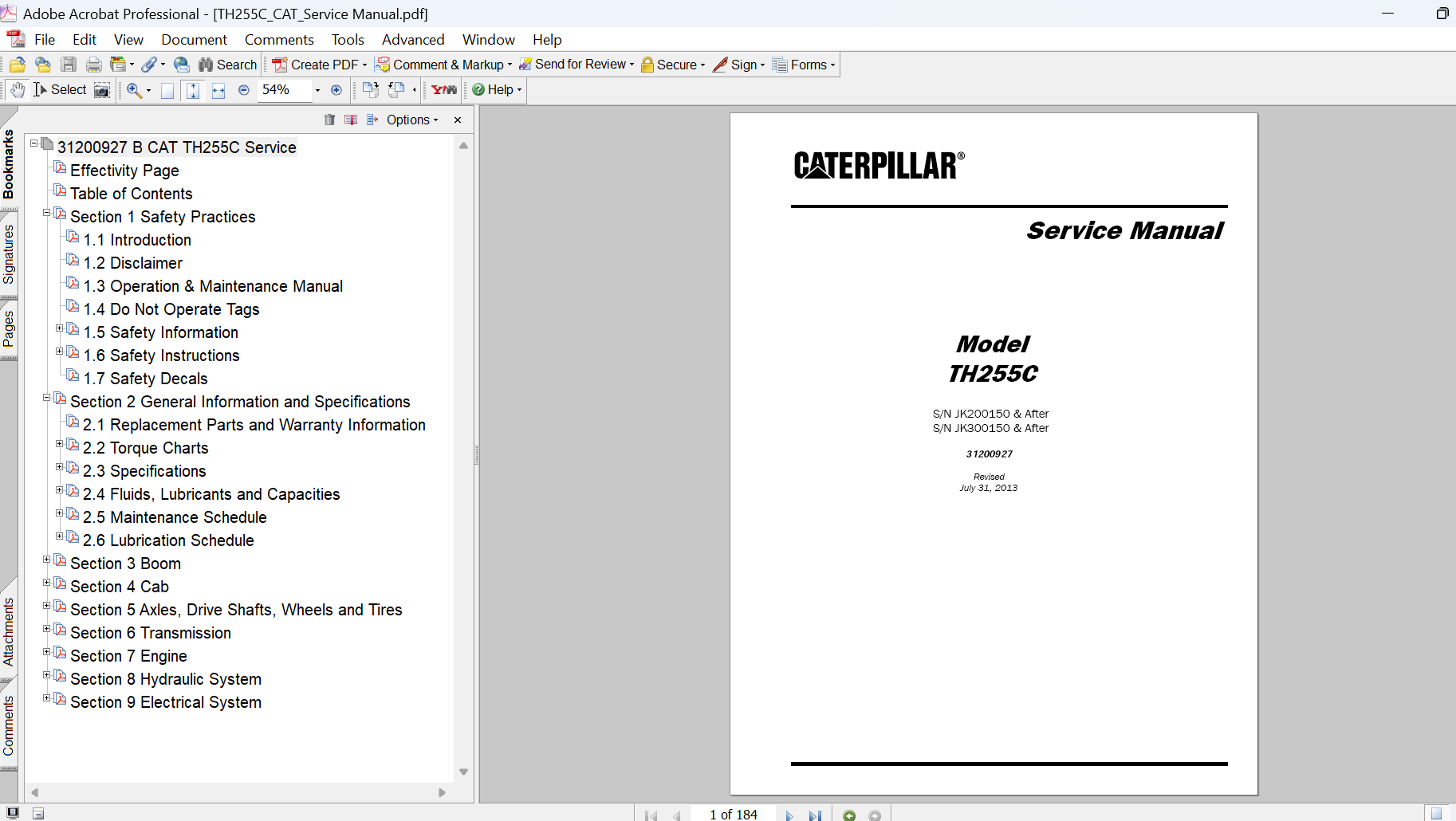Close the Bookmarks panel

(458, 120)
